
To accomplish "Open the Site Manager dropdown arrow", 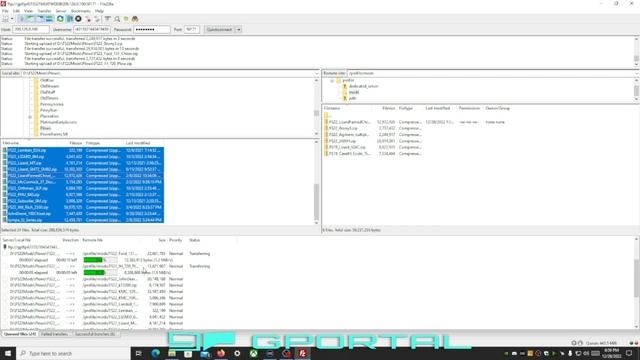I will (x=12, y=19).
